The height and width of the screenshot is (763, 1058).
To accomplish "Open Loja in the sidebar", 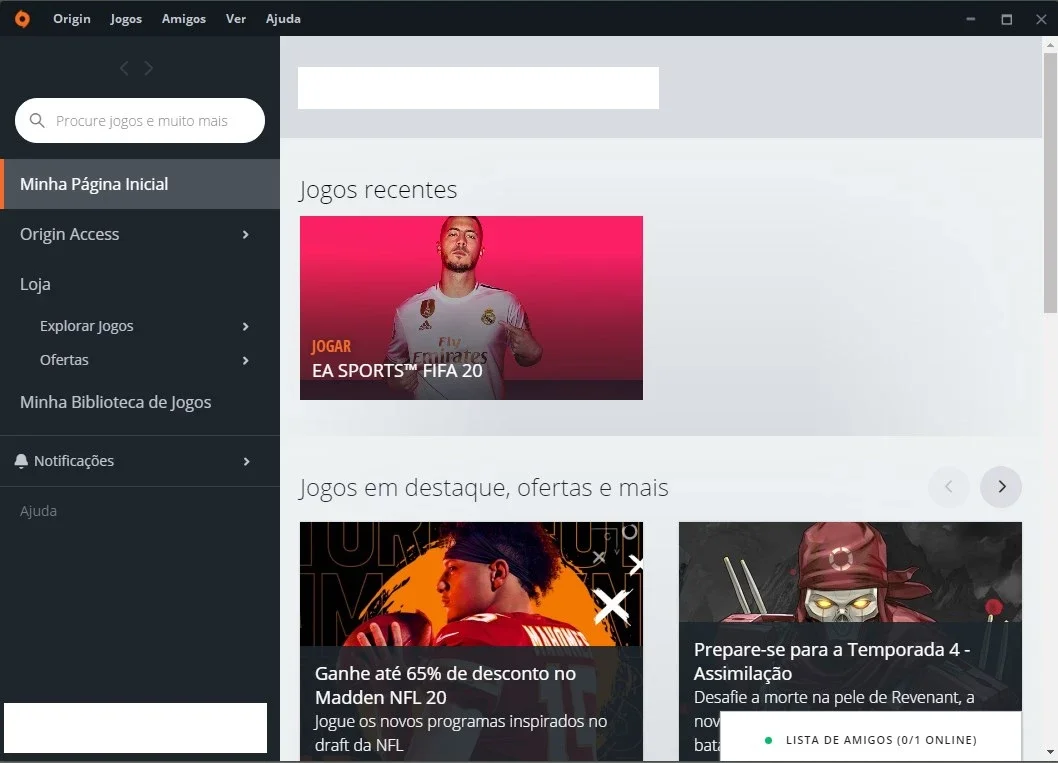I will pos(35,284).
